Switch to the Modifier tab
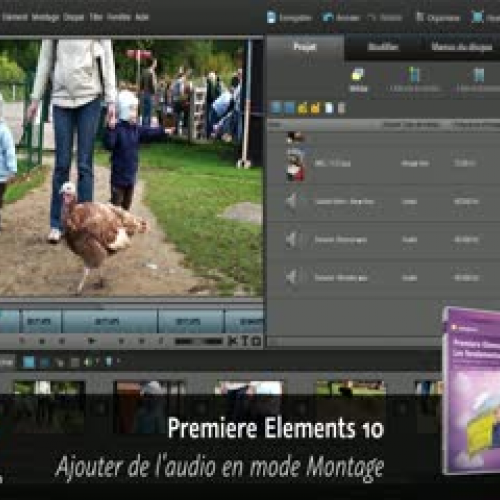This screenshot has width=500, height=500. pyautogui.click(x=383, y=47)
